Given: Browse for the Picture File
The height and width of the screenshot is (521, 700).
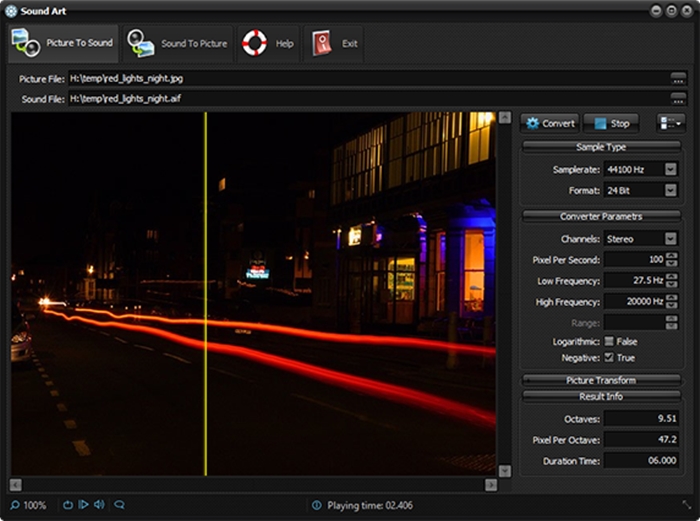Looking at the screenshot, I should click(678, 78).
